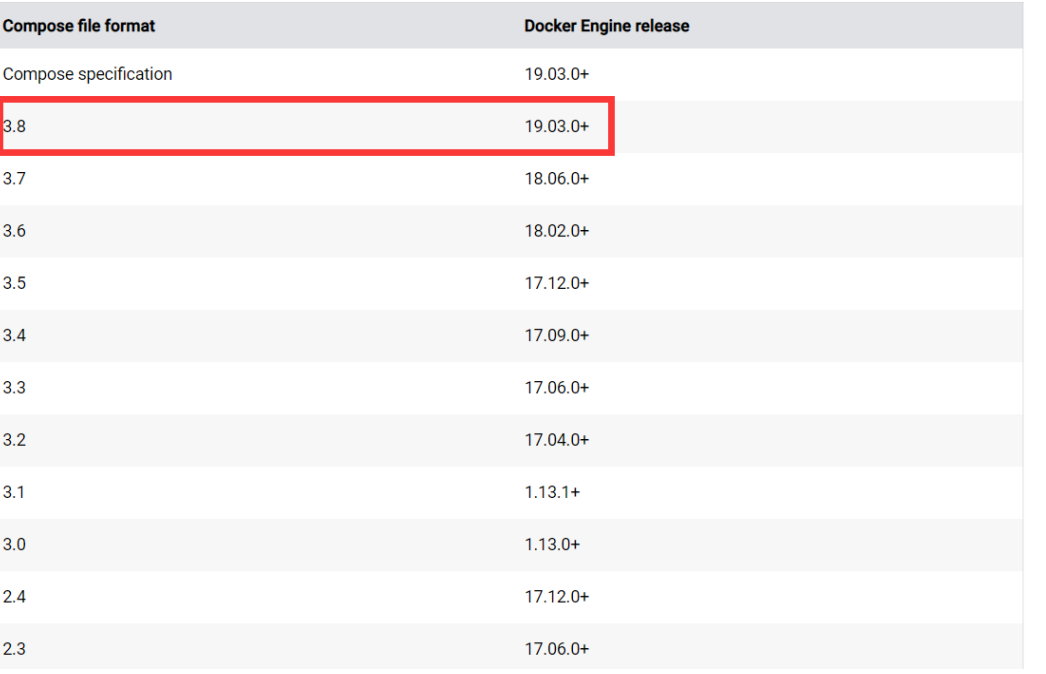Select the 1.13.0+ release value
This screenshot has height=674, width=1046.
pyautogui.click(x=552, y=545)
